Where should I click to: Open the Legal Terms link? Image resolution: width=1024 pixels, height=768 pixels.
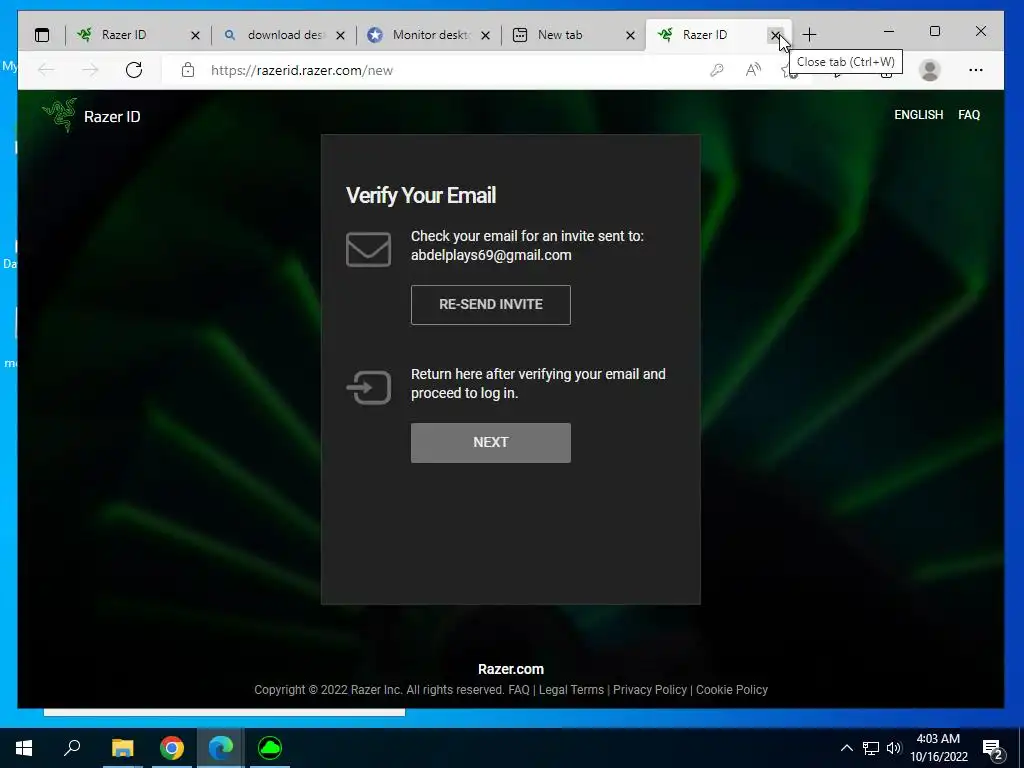571,690
